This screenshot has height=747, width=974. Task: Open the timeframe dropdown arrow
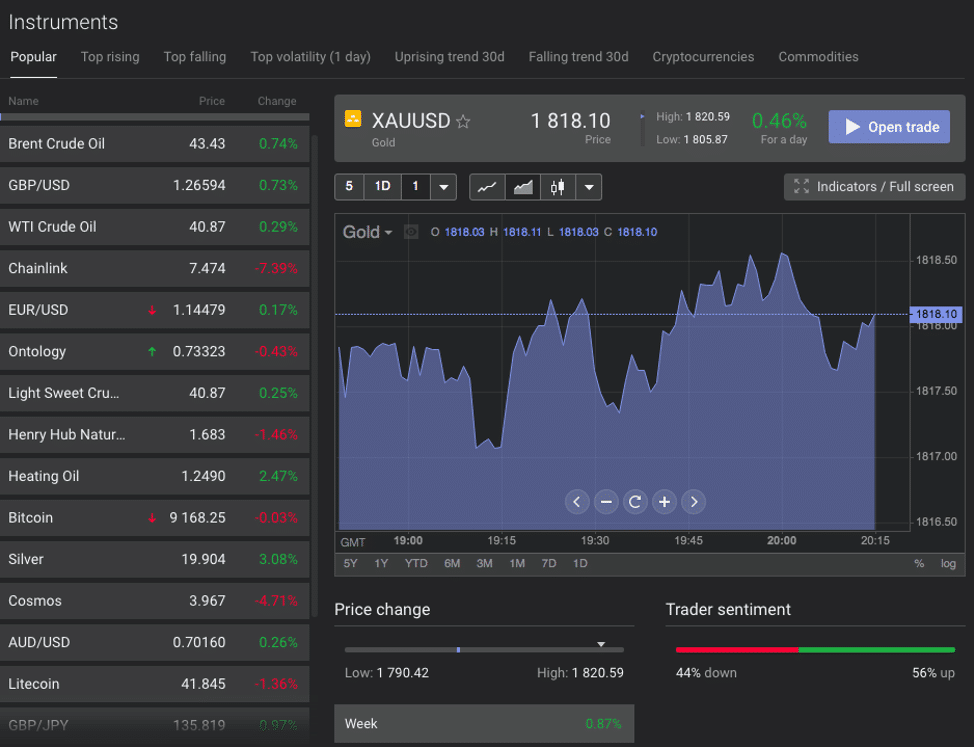click(x=444, y=187)
